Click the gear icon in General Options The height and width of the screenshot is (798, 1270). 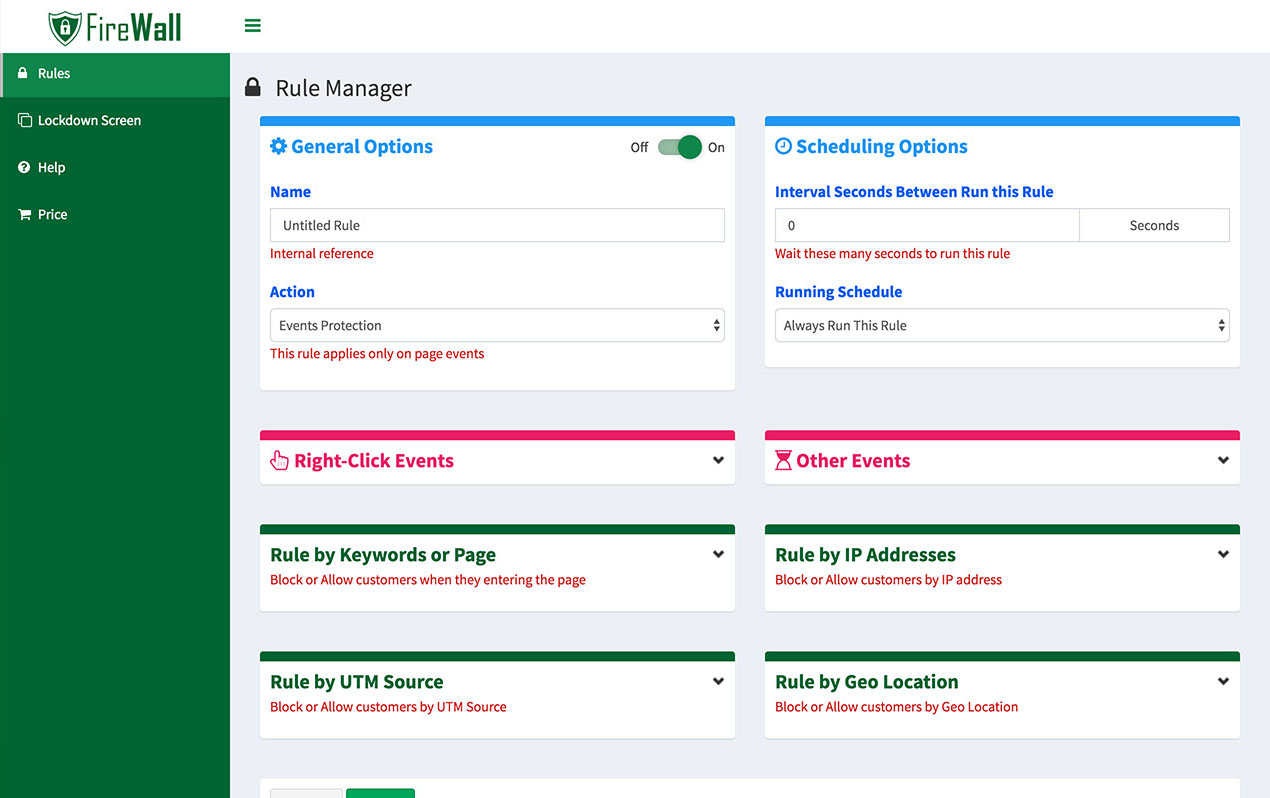(279, 146)
